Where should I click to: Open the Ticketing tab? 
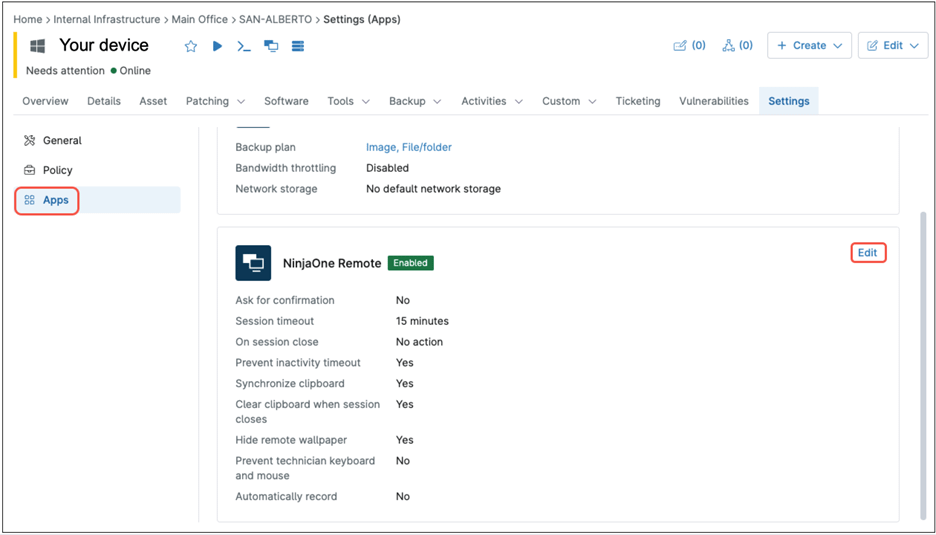638,101
